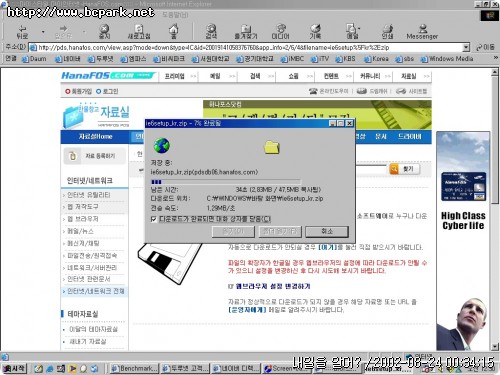Expand the Back button history dropdown arrow
Image resolution: width=500 pixels, height=375 pixels.
[43, 32]
